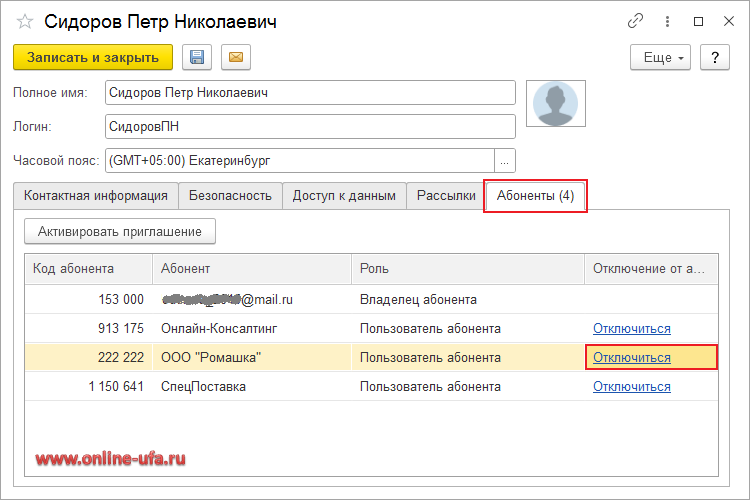Image resolution: width=750 pixels, height=500 pixels.
Task: Click Отключиться link for Онлайн-Консалтинг
Action: 632,329
